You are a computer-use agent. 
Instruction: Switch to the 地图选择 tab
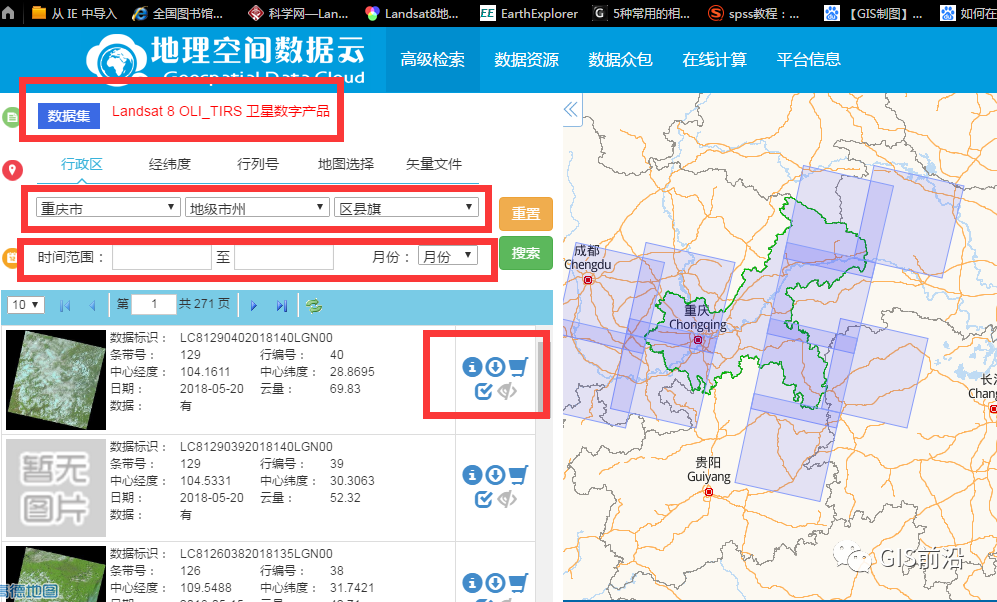coord(346,164)
